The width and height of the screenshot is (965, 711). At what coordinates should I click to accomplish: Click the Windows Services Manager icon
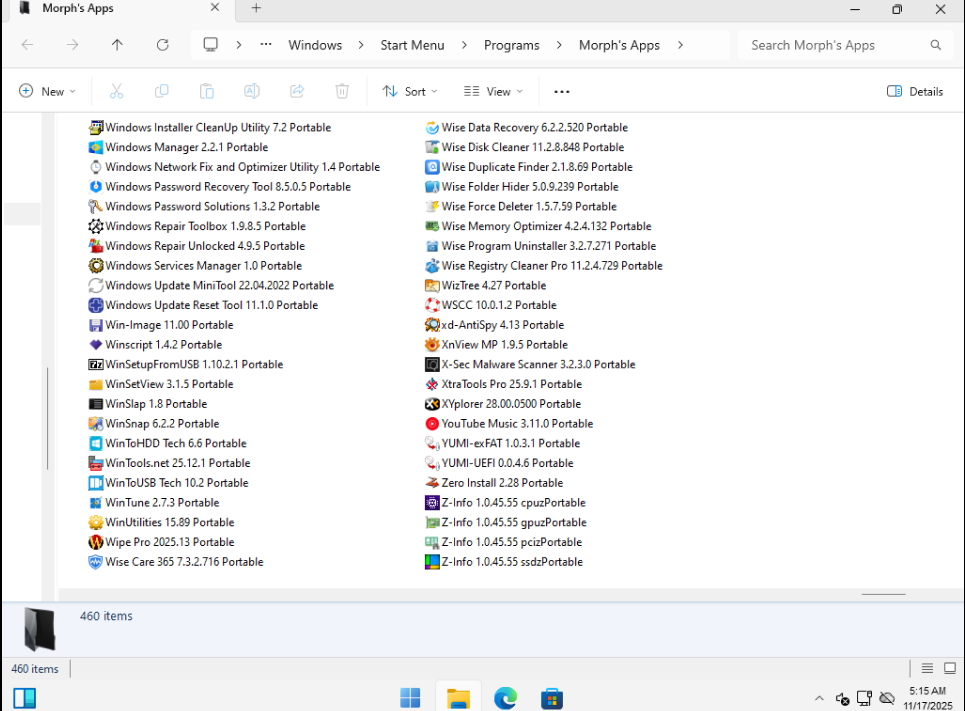(x=95, y=265)
